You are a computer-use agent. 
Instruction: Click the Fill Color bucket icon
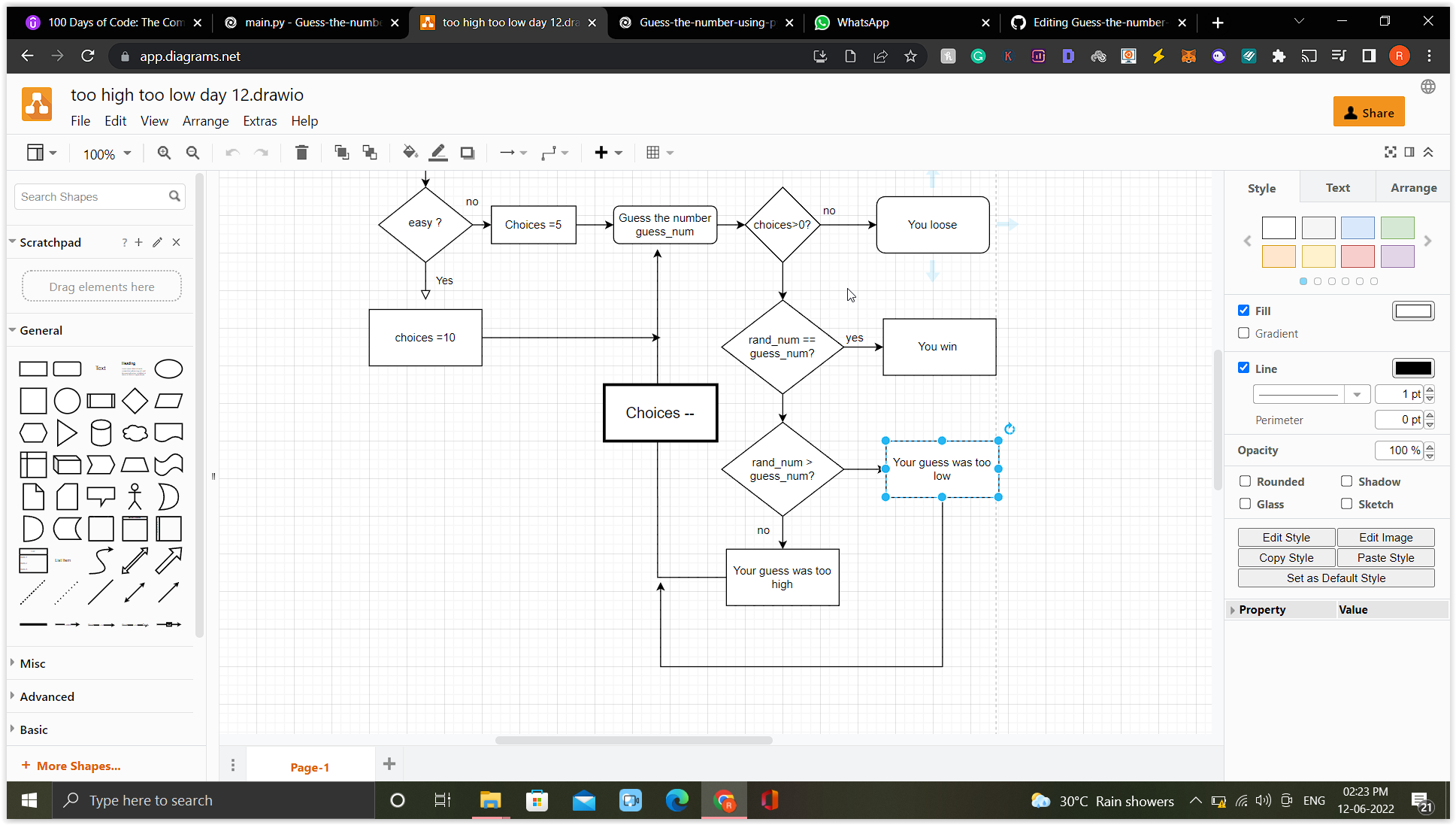pos(410,153)
